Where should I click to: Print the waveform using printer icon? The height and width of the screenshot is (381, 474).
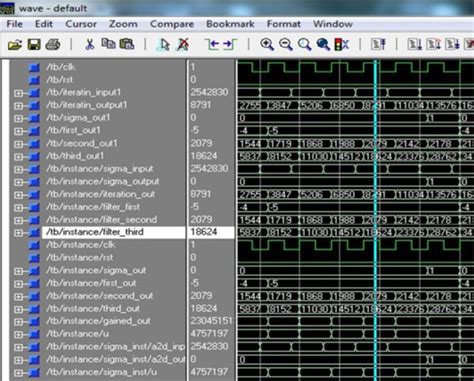coord(53,44)
